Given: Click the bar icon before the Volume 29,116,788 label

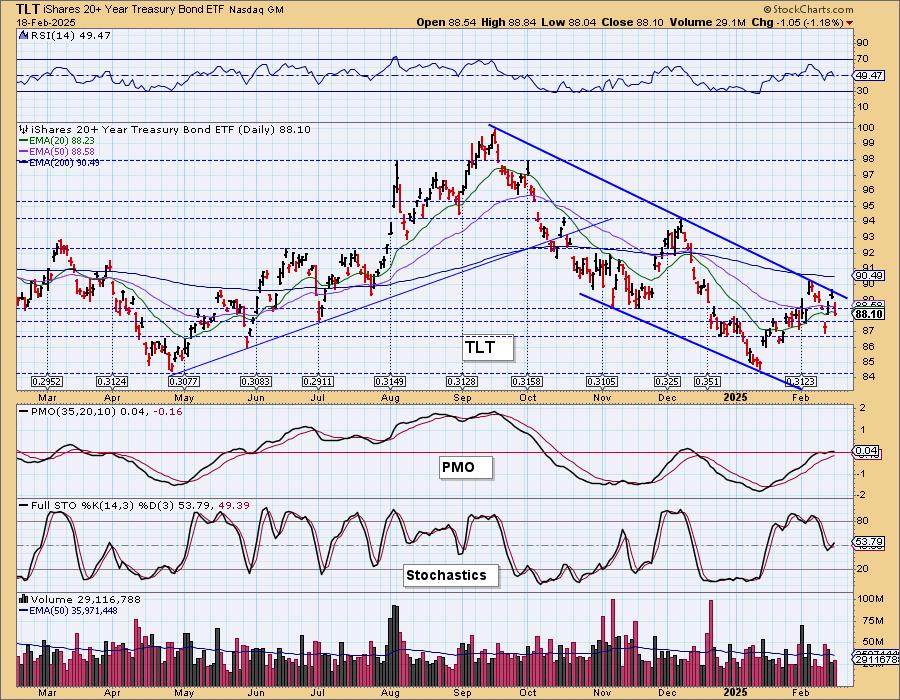Looking at the screenshot, I should point(24,599).
